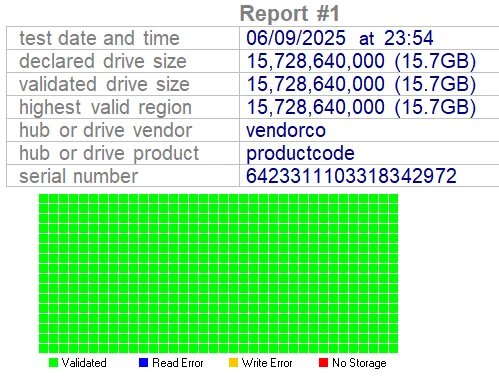The width and height of the screenshot is (499, 379).
Task: Click the product value 'productcode'
Action: 300,154
